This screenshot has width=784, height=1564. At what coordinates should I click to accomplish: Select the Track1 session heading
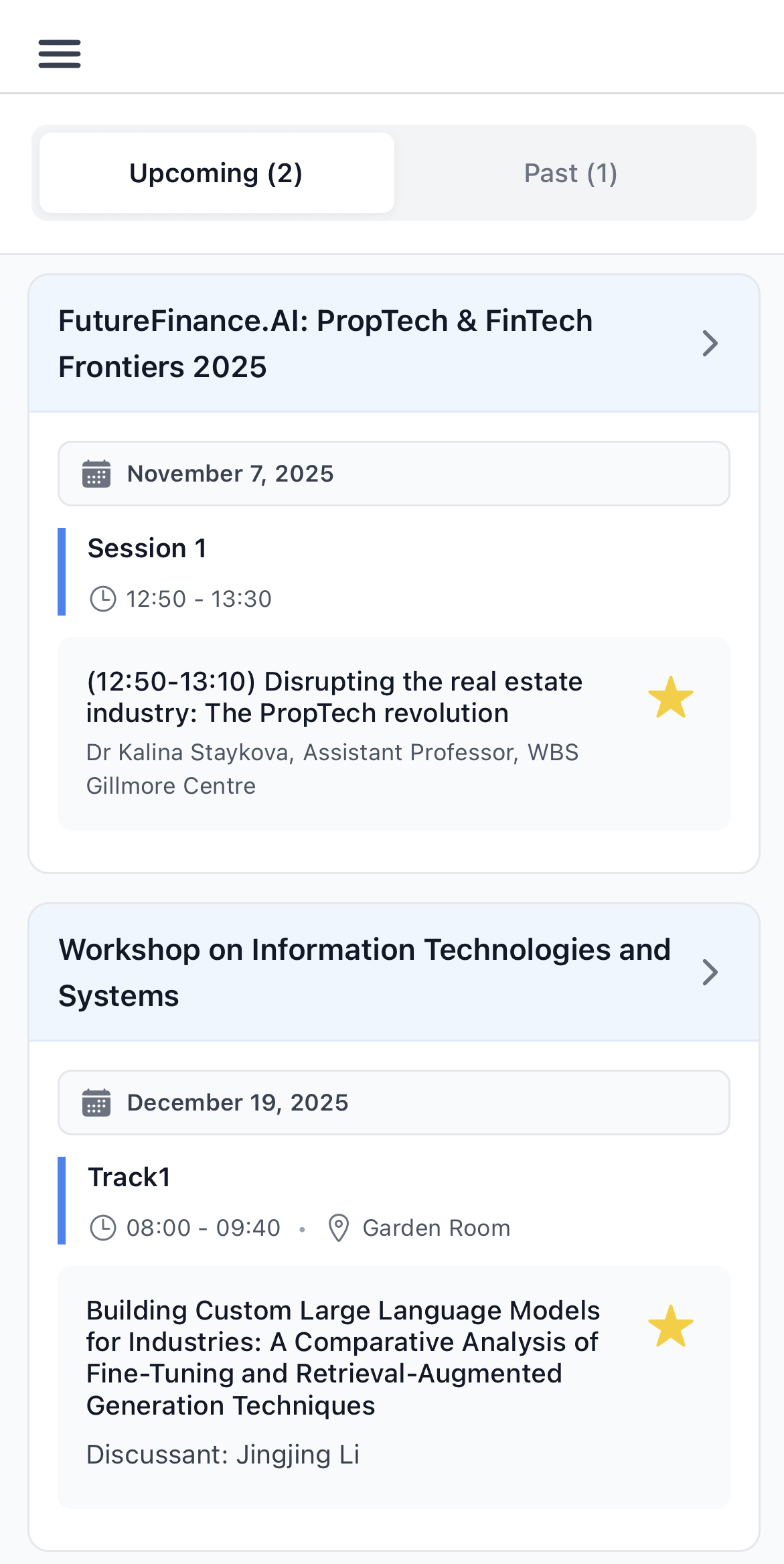(x=129, y=1178)
